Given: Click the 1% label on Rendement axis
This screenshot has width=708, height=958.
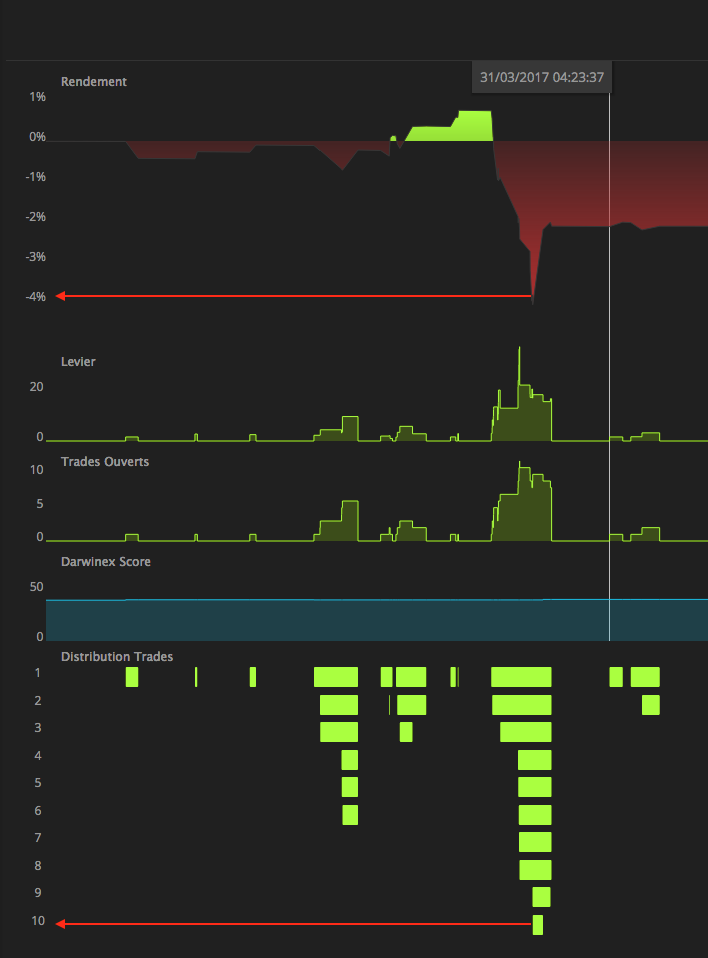Looking at the screenshot, I should pos(37,97).
